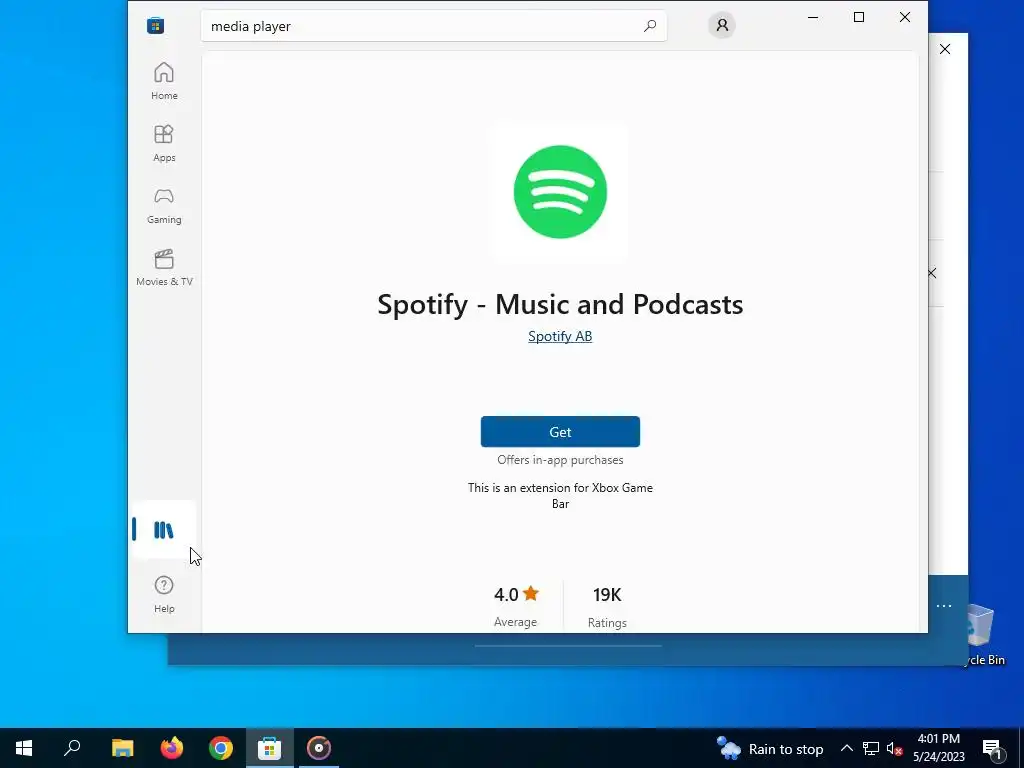Open the notification center icon
This screenshot has height=768, width=1024.
[992, 748]
